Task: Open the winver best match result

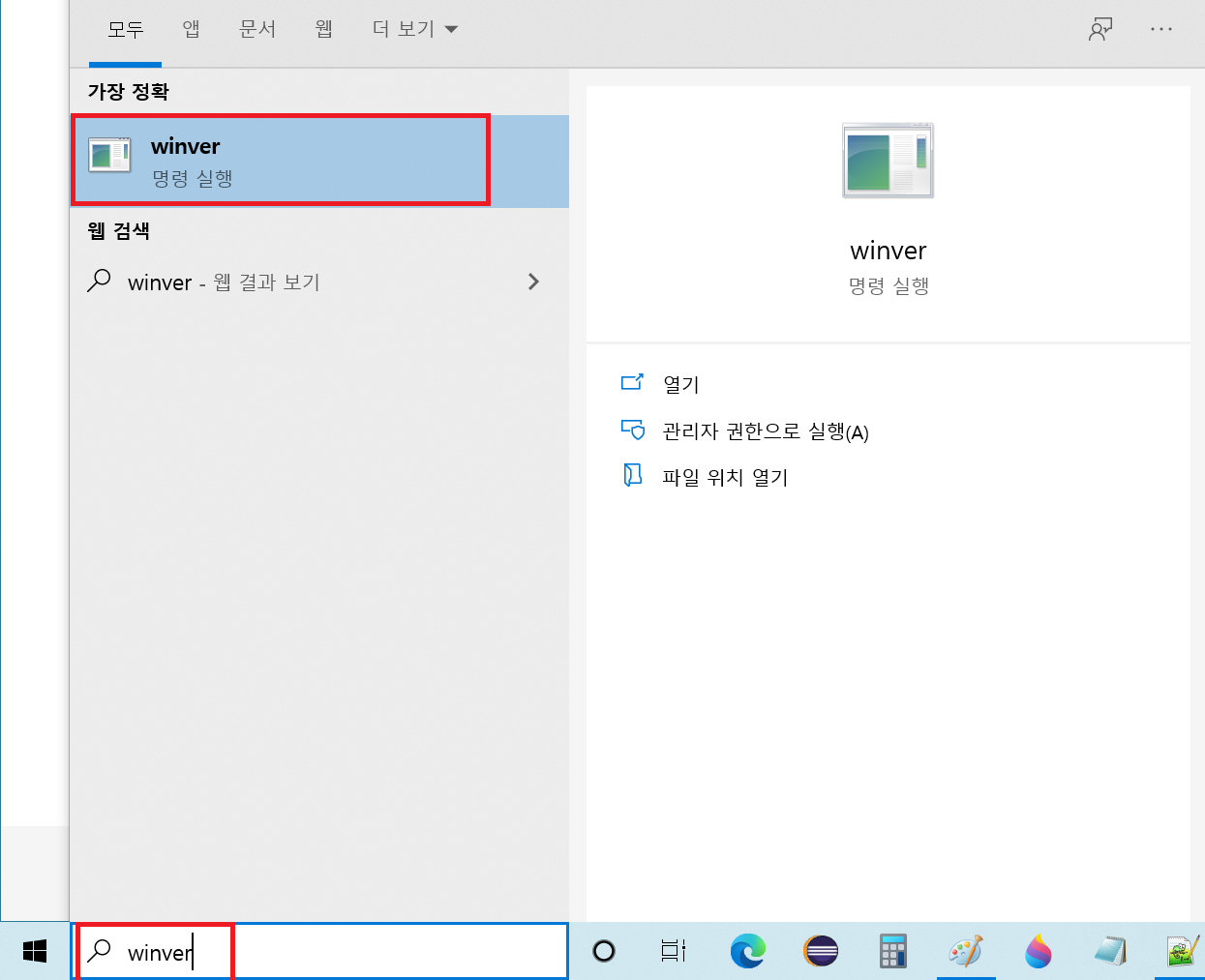Action: pyautogui.click(x=281, y=161)
